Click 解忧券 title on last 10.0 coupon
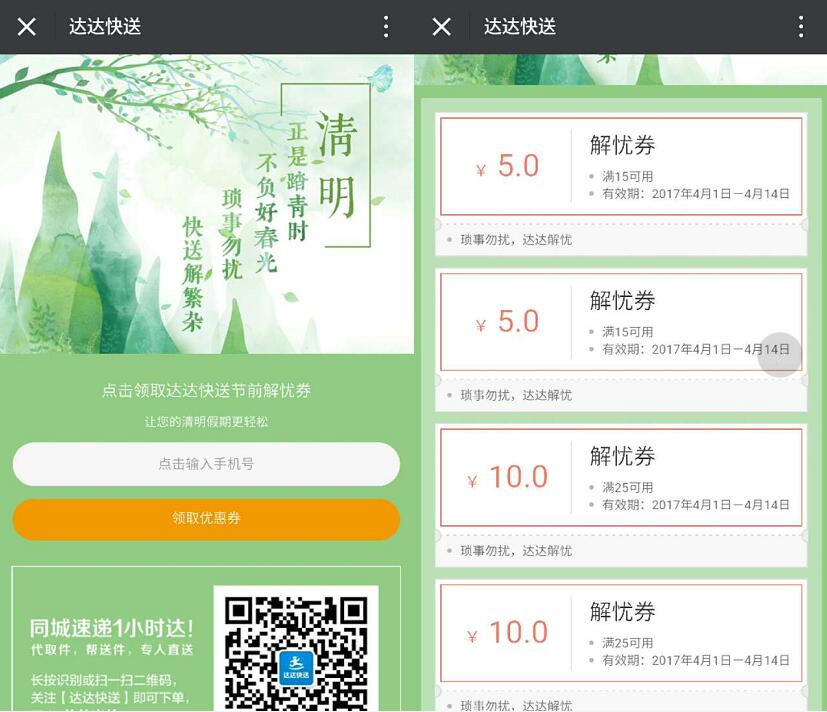Image resolution: width=827 pixels, height=712 pixels. (x=622, y=612)
